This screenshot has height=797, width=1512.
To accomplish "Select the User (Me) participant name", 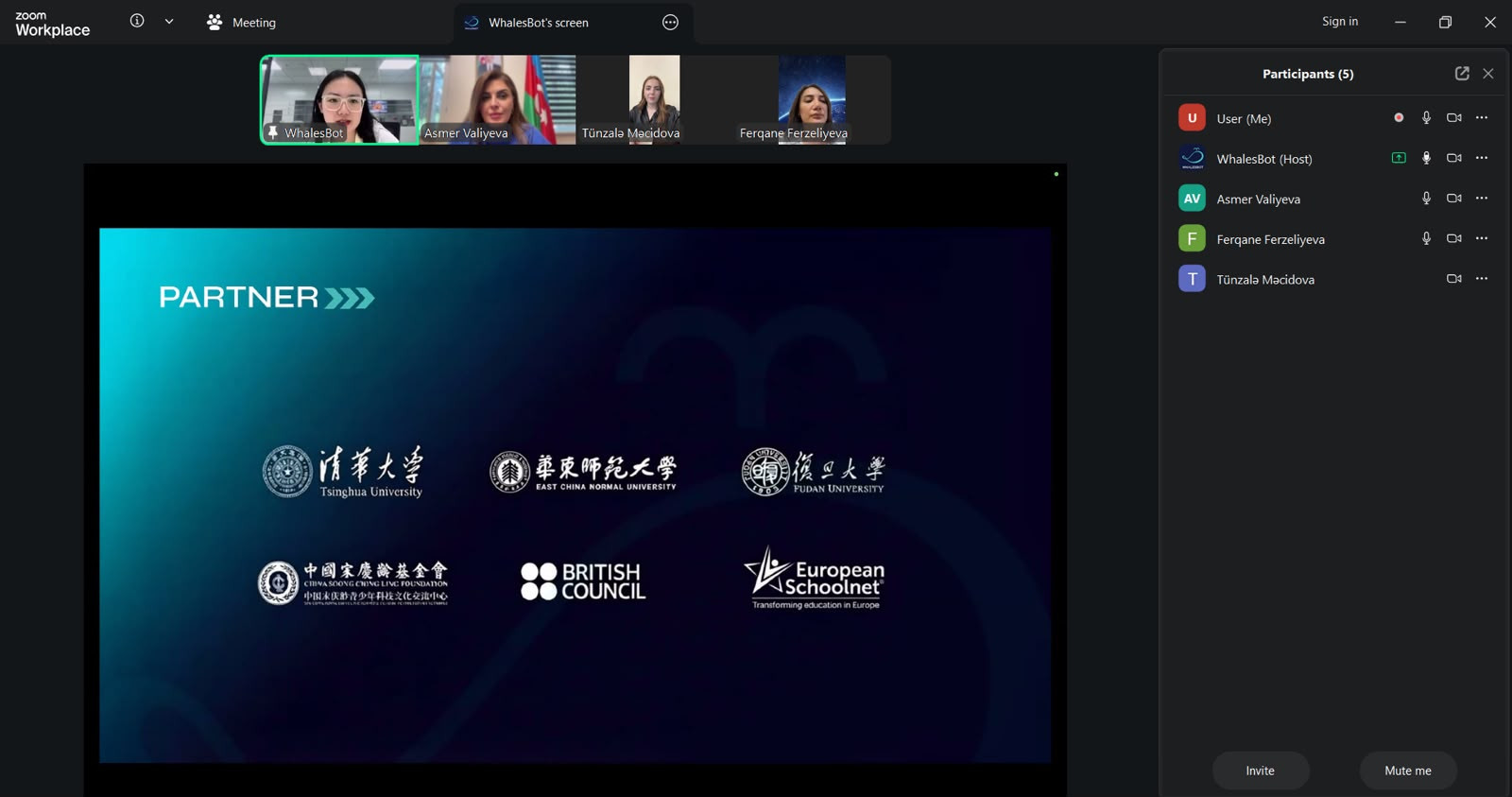I will [x=1244, y=119].
